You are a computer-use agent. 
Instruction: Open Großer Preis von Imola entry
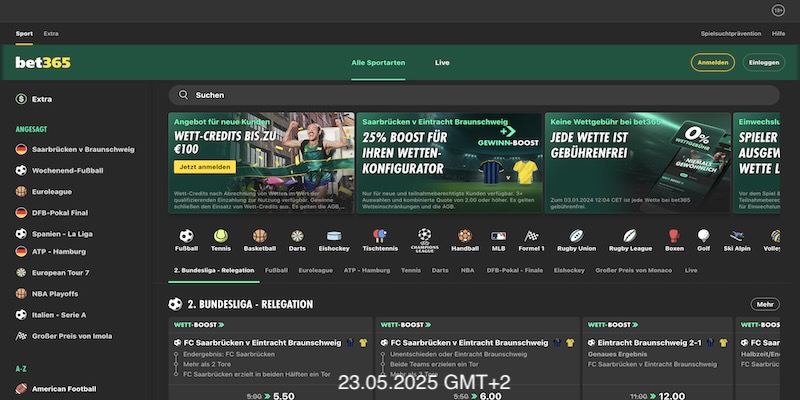coord(64,336)
